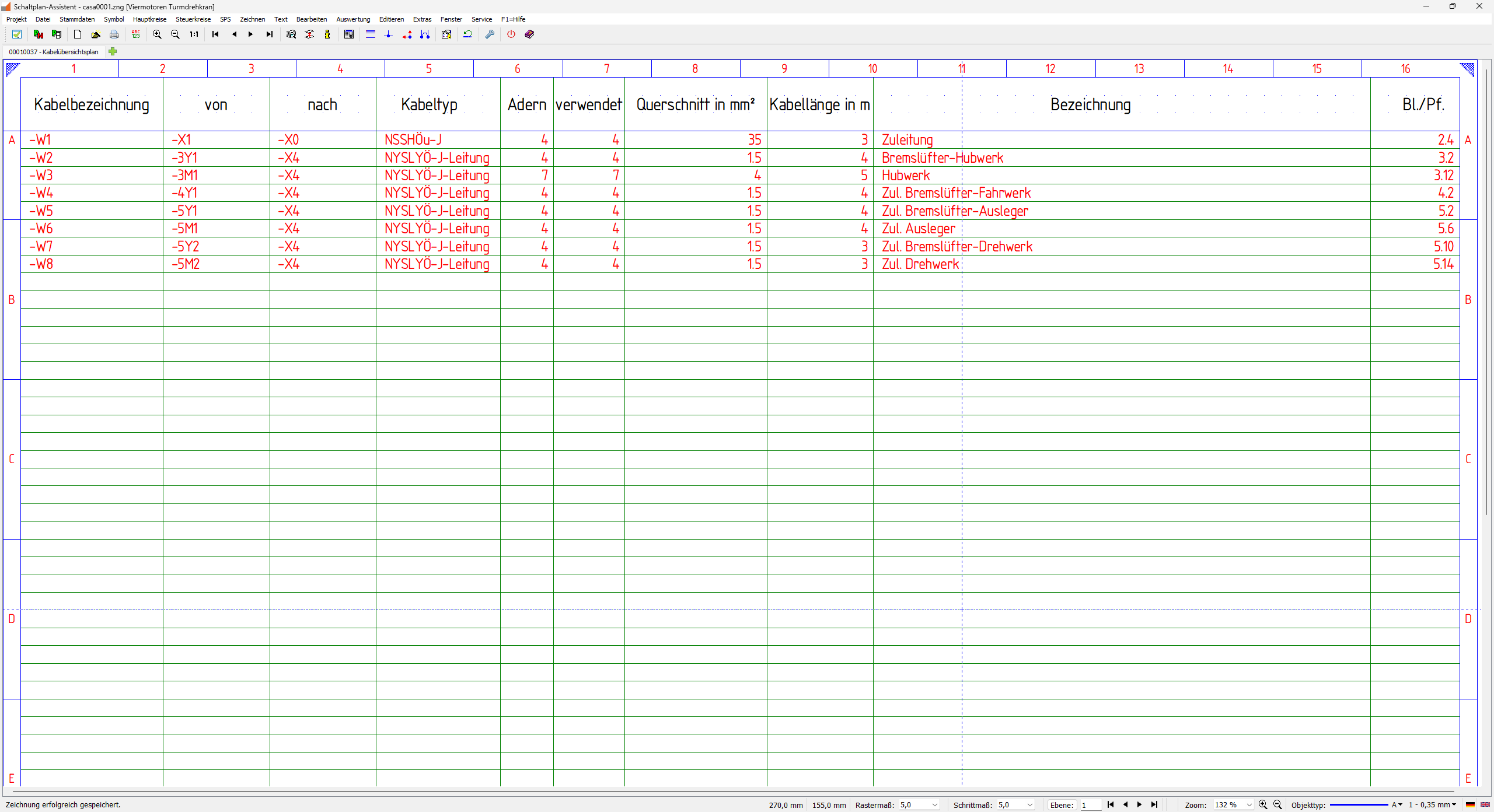Click the open file folder icon
This screenshot has height=812, width=1494.
point(96,34)
